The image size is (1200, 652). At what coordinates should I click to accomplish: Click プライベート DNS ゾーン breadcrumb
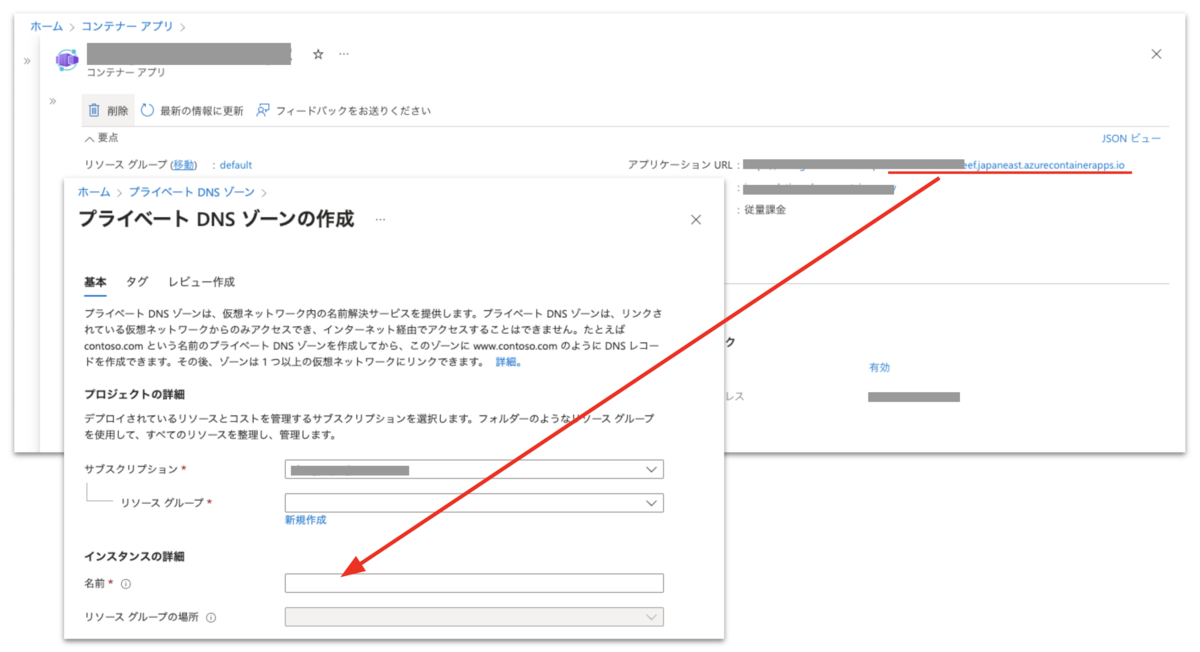click(x=190, y=191)
